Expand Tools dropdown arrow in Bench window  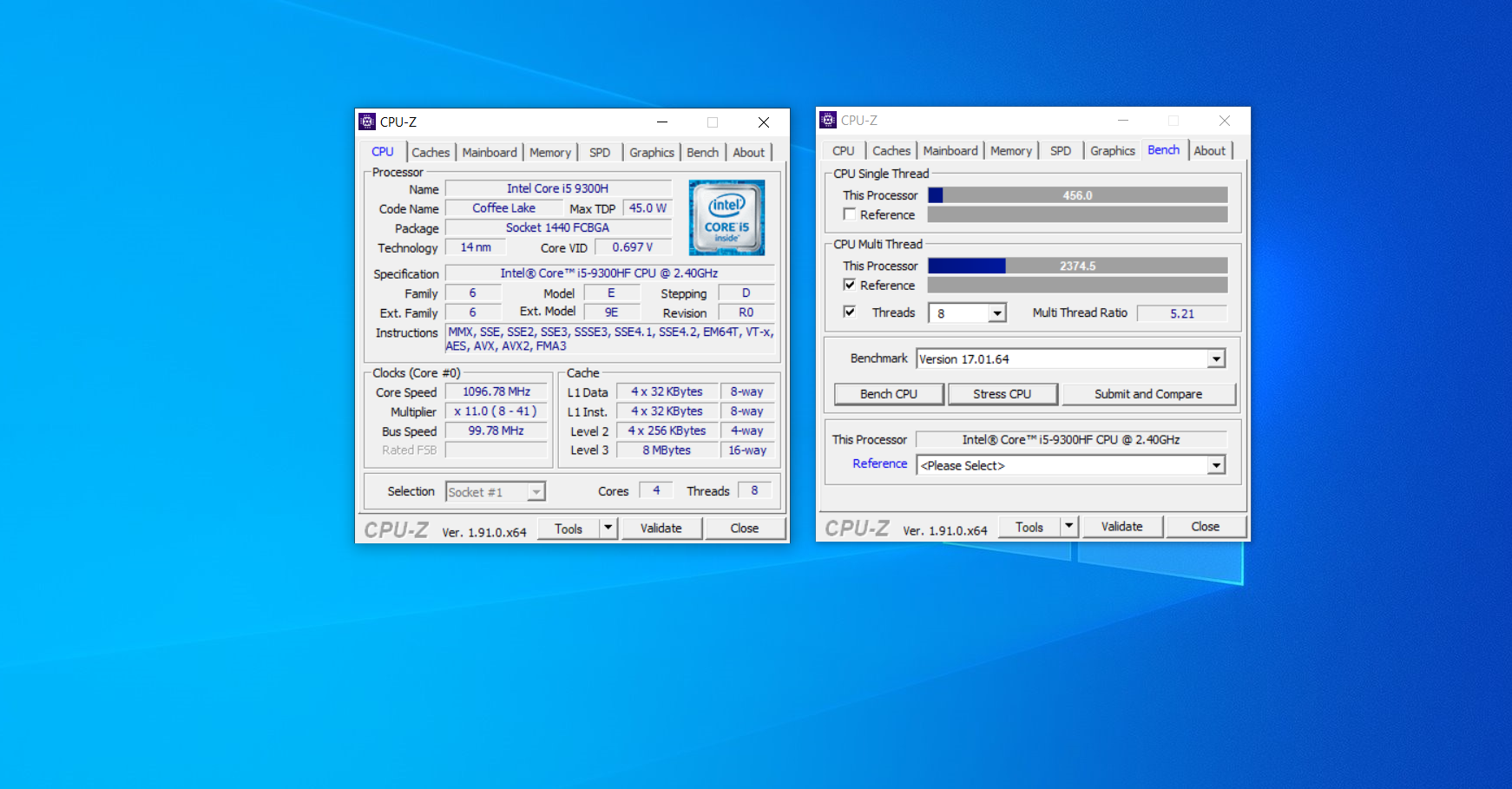click(1069, 526)
